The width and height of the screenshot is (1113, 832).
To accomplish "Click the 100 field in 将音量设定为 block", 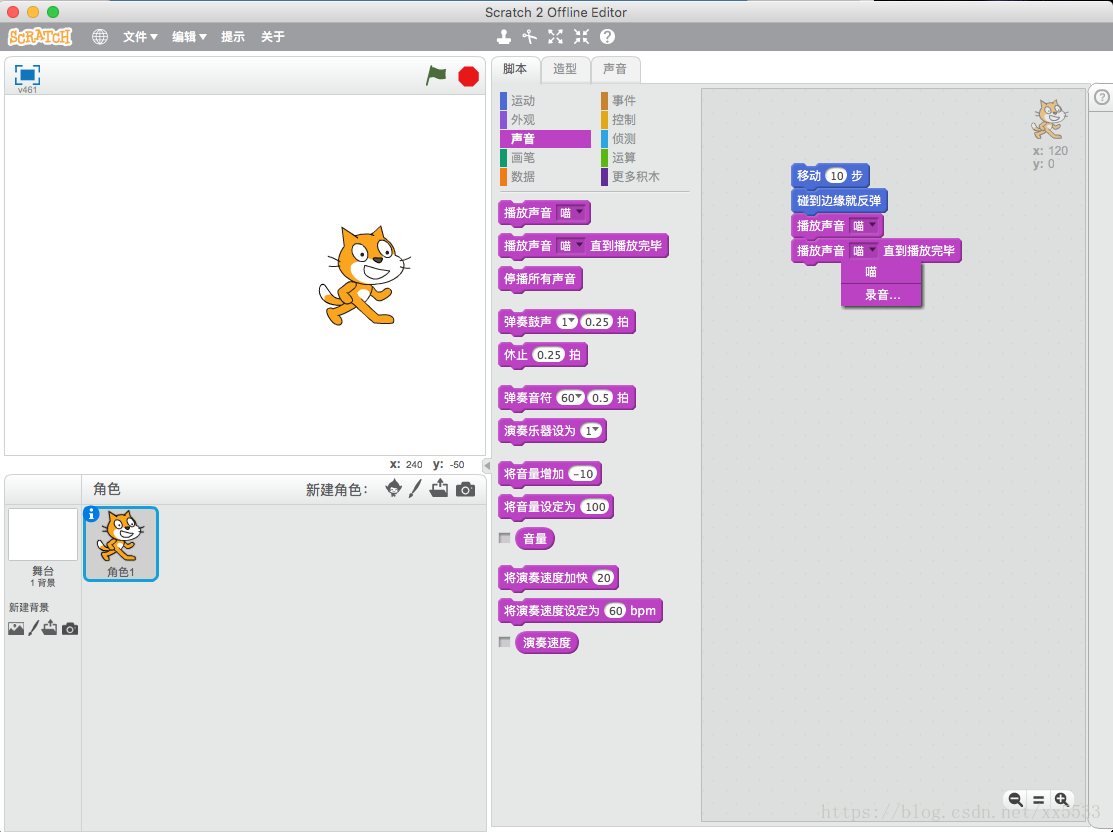I will (x=595, y=507).
